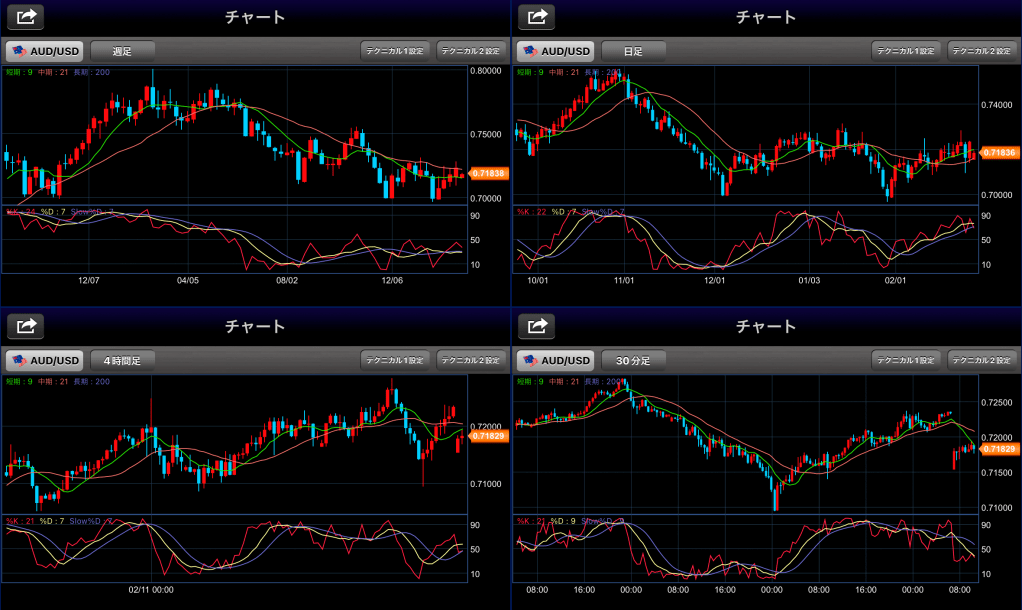This screenshot has height=610, width=1022.
Task: Open テクニカル1設定 on the daily chart
Action: (906, 51)
